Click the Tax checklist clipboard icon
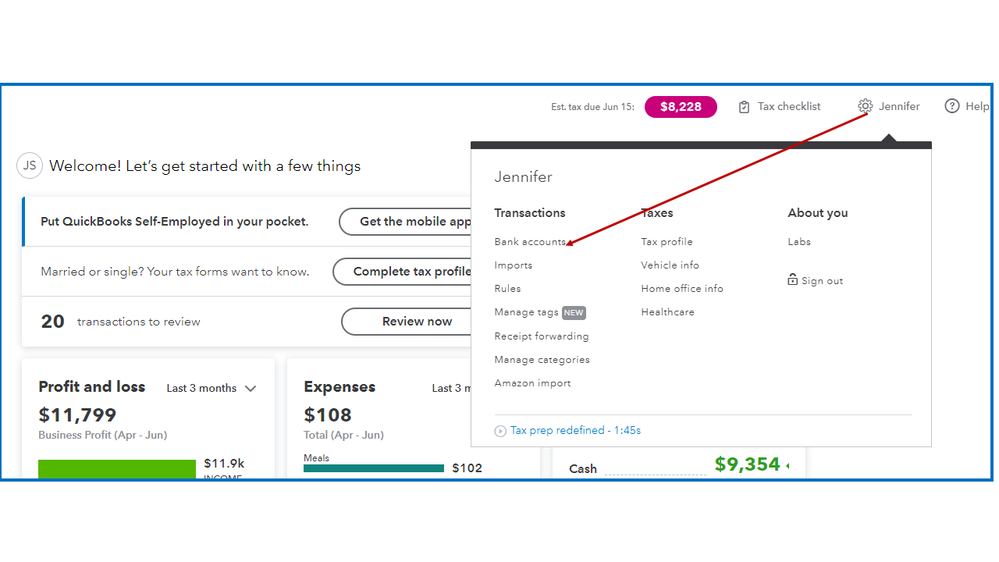Image resolution: width=999 pixels, height=562 pixels. point(744,107)
